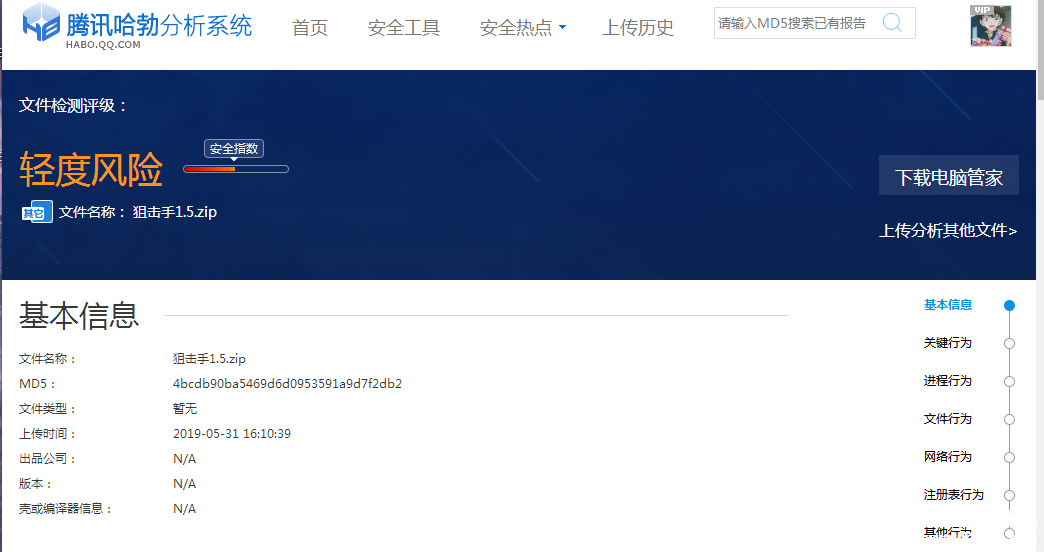Viewport: 1044px width, 552px height.
Task: Select the 关键行为 timeline dot
Action: click(x=1009, y=344)
